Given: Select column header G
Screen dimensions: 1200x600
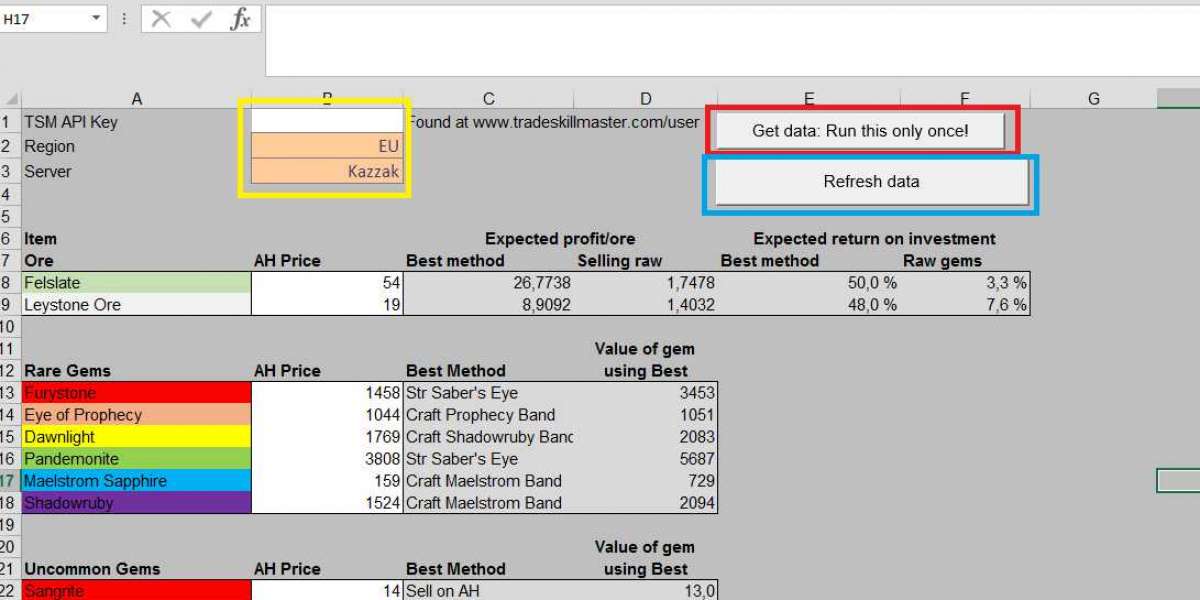Looking at the screenshot, I should pyautogui.click(x=1093, y=98).
